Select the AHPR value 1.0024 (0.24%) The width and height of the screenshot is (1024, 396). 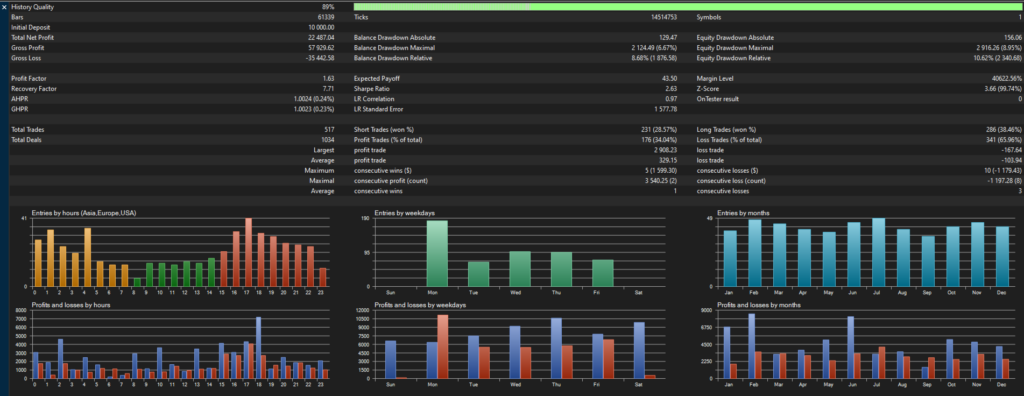(314, 99)
